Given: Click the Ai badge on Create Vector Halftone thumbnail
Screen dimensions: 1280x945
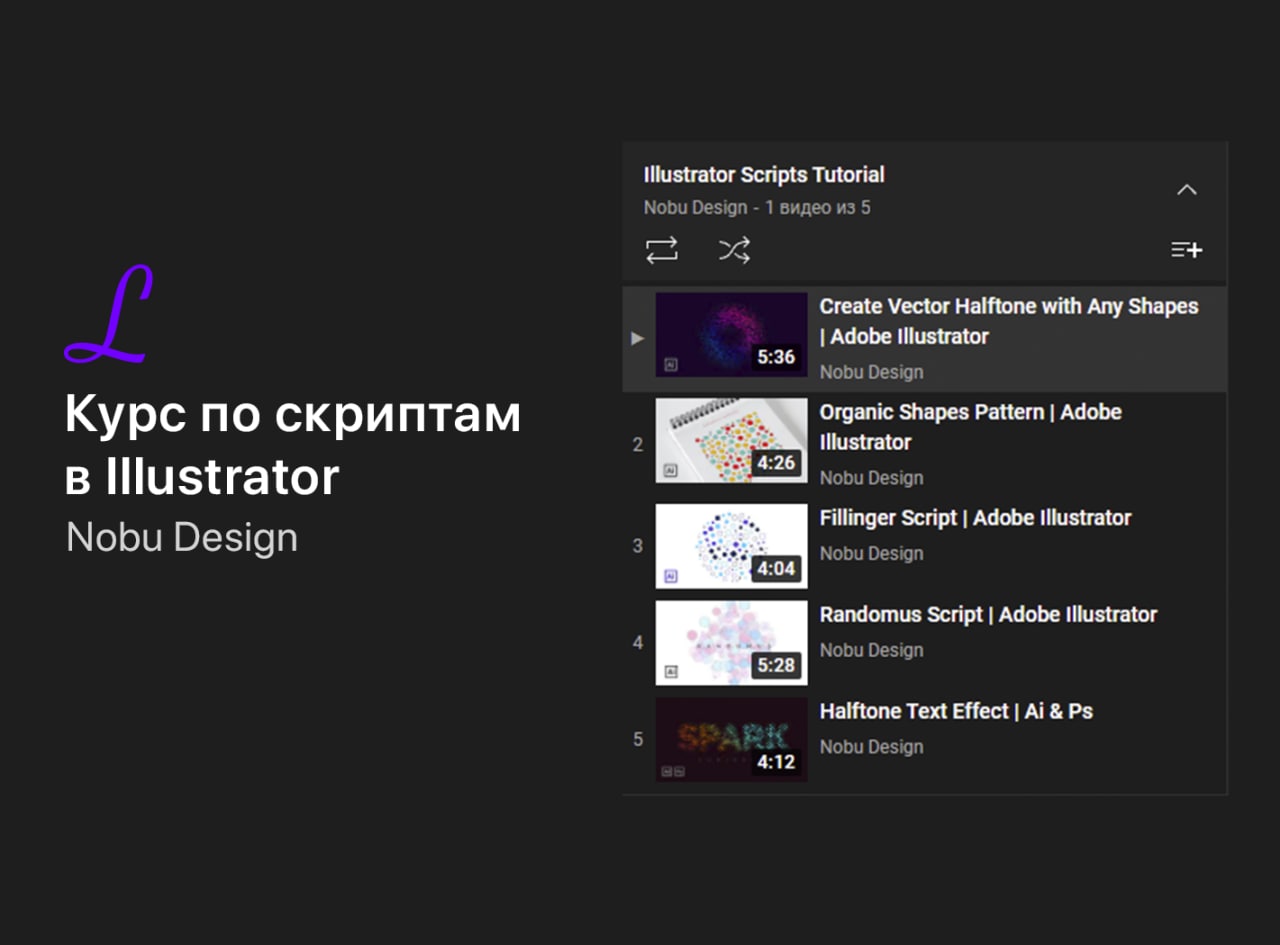Looking at the screenshot, I should coord(671,365).
